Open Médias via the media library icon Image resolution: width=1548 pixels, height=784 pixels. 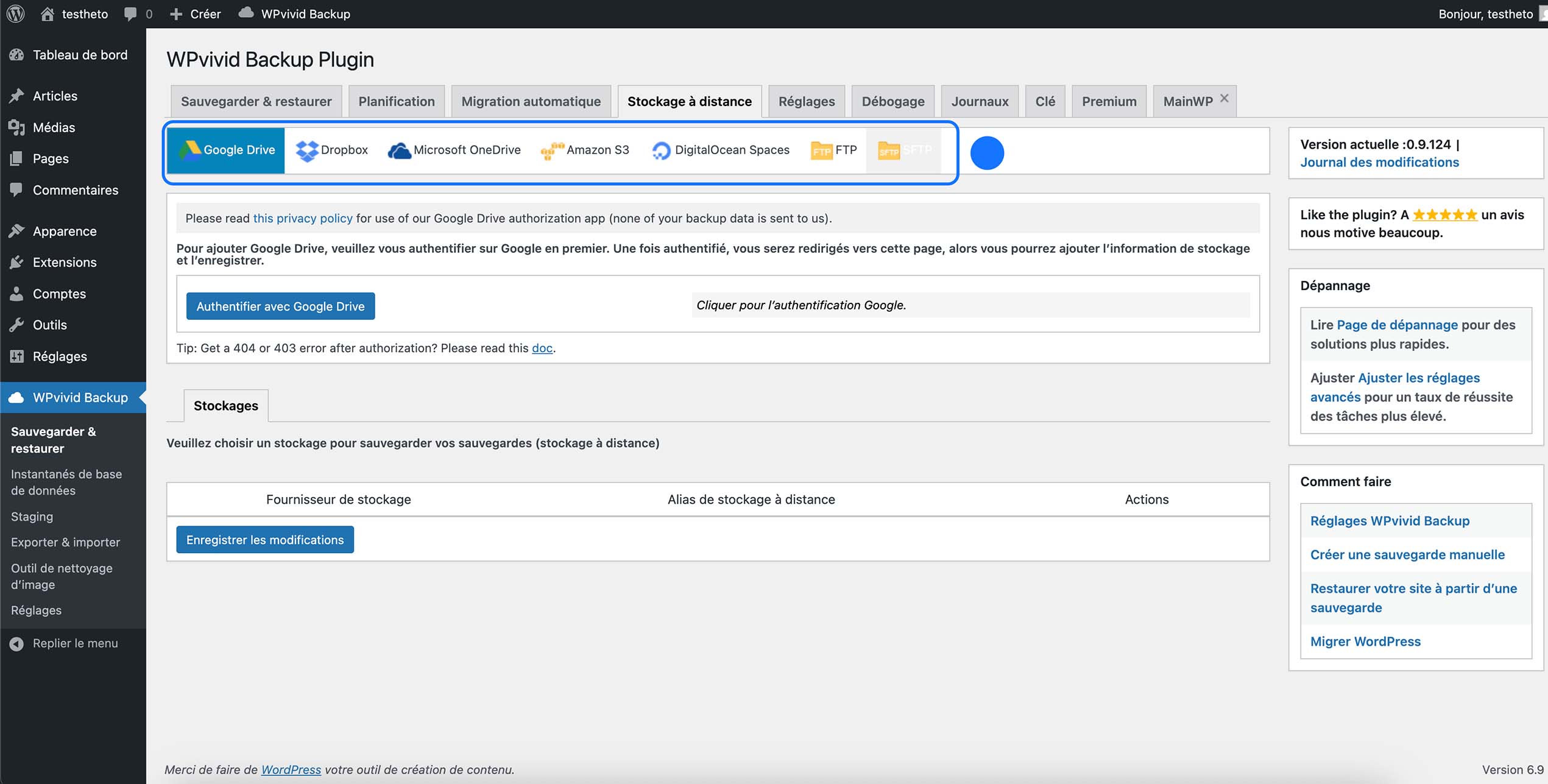tap(17, 127)
